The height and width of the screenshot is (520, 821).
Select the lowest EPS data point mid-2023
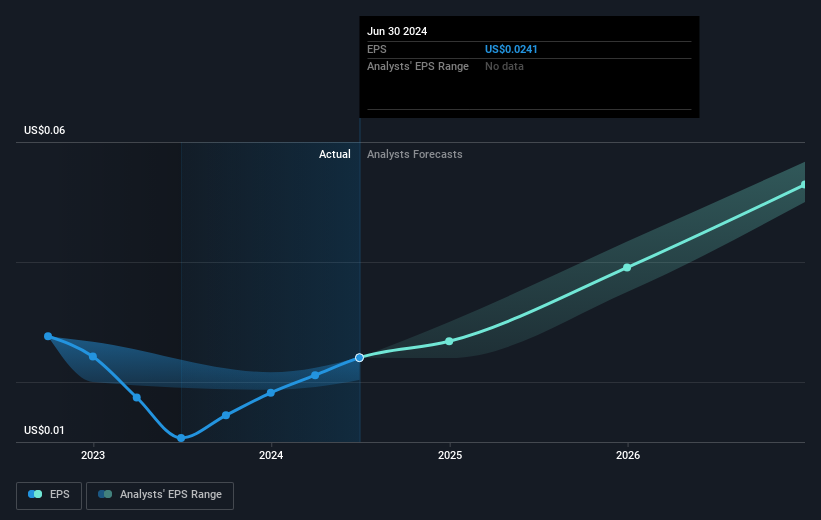(x=181, y=438)
